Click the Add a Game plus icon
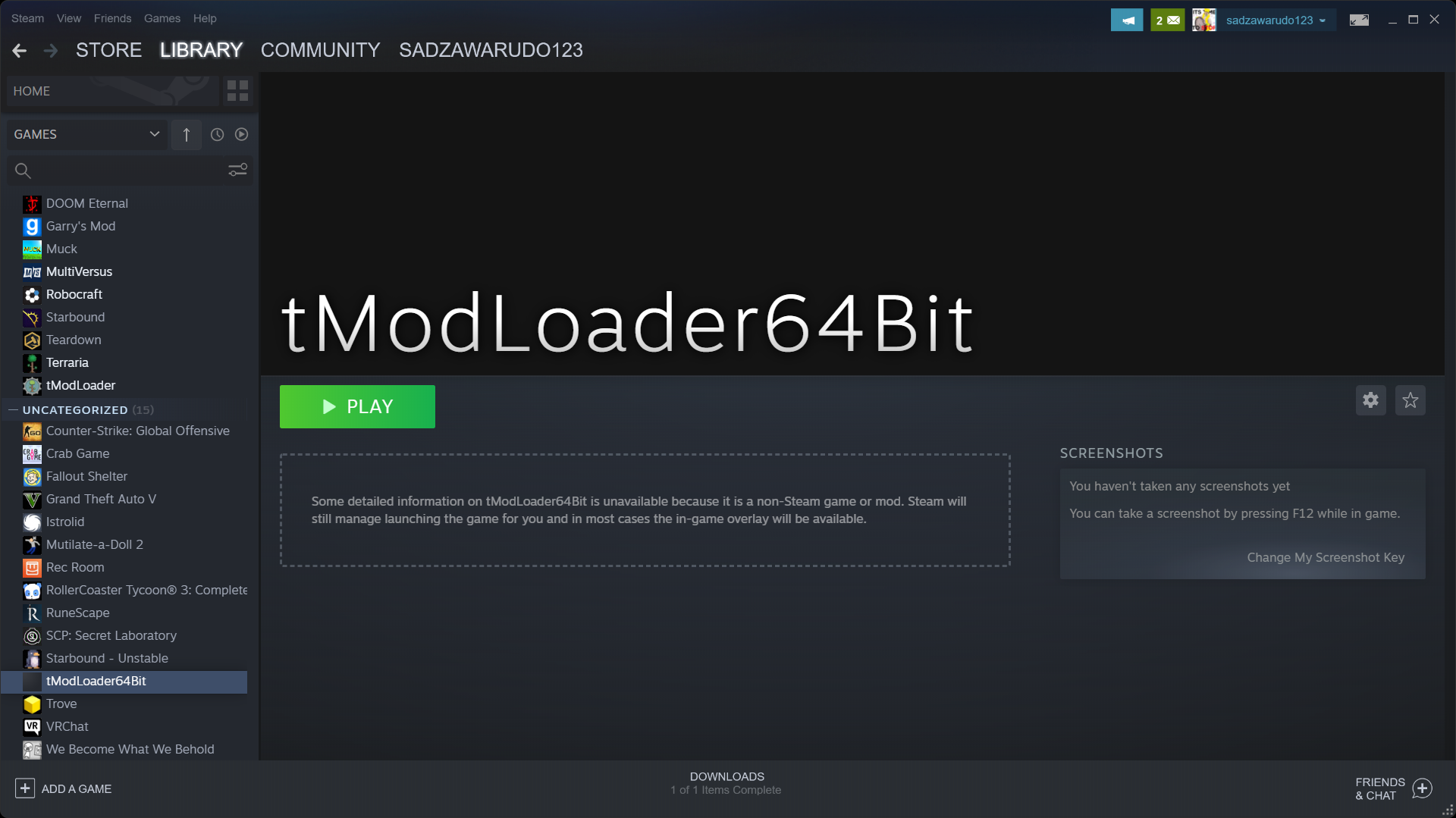The image size is (1456, 818). pos(25,788)
